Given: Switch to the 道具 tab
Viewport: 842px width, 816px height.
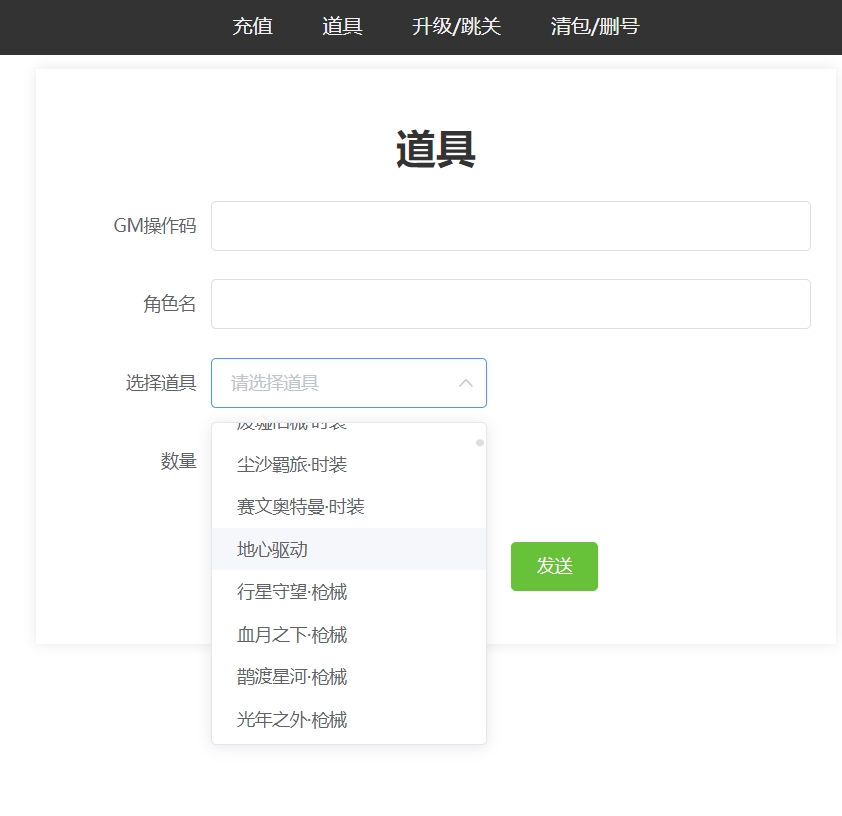Looking at the screenshot, I should (x=341, y=27).
